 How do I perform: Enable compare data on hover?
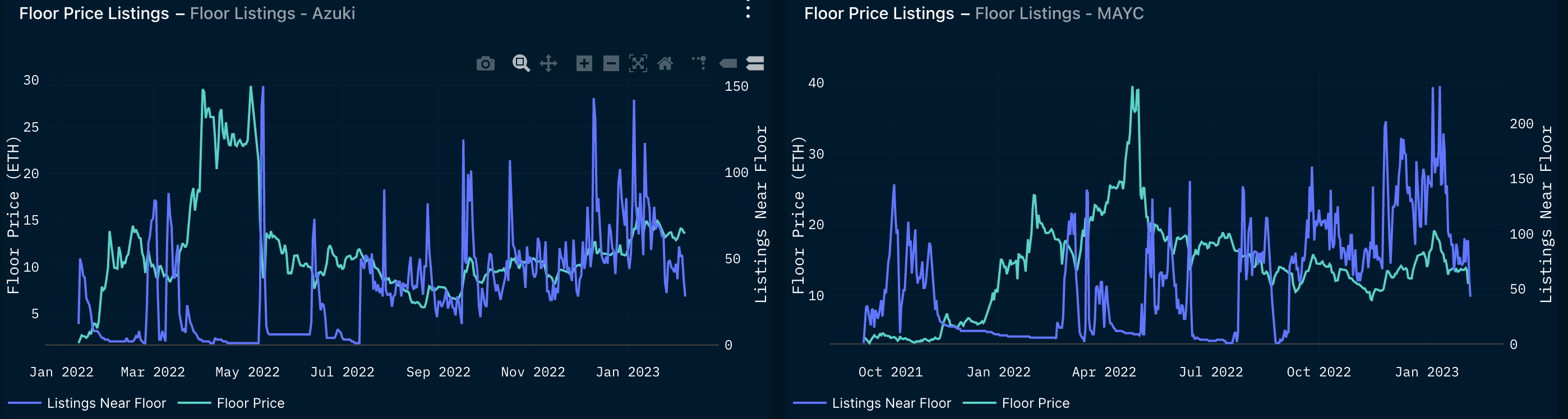[755, 63]
